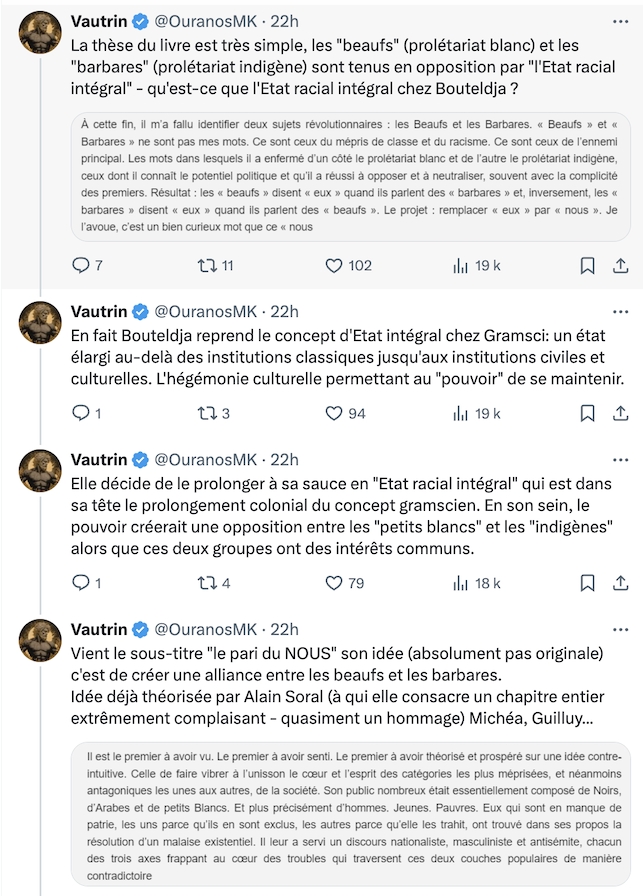Open the quoted text image about Beaufs and Barbares
The height and width of the screenshot is (896, 643).
click(x=350, y=176)
